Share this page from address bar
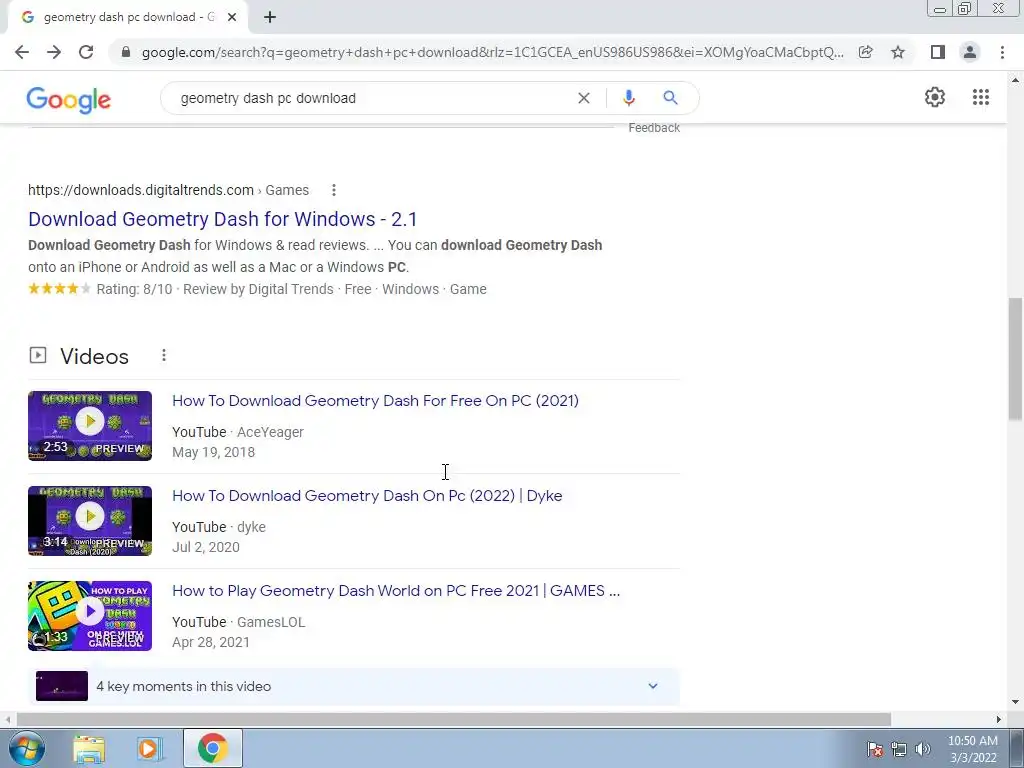Image resolution: width=1024 pixels, height=768 pixels. [865, 52]
